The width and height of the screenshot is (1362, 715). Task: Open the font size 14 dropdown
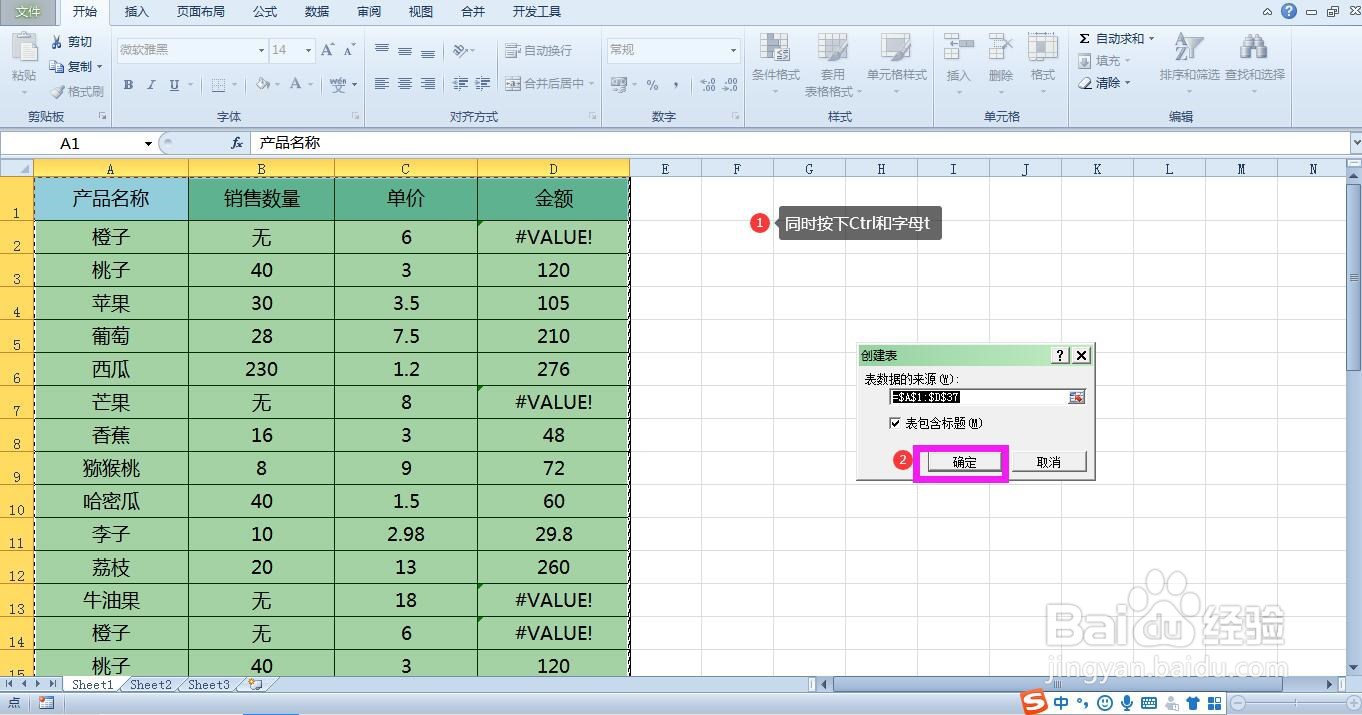tap(307, 50)
